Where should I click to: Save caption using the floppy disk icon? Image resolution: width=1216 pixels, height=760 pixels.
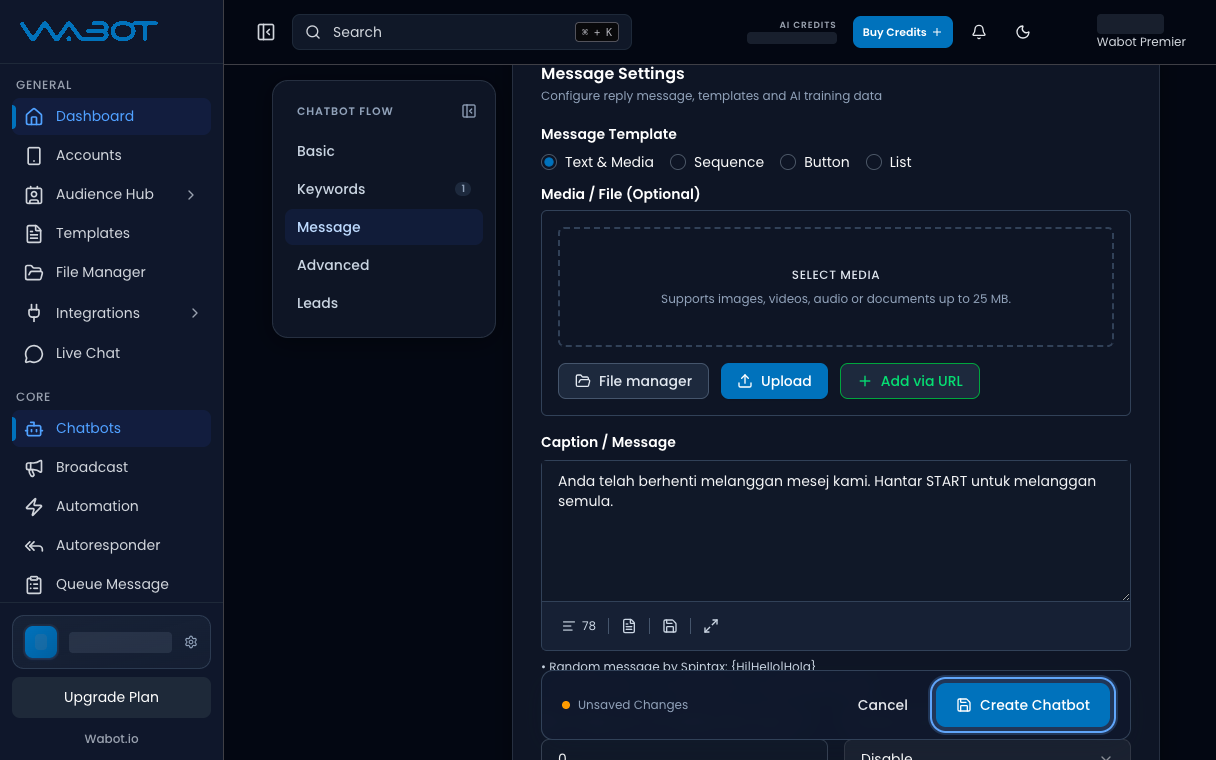[670, 626]
